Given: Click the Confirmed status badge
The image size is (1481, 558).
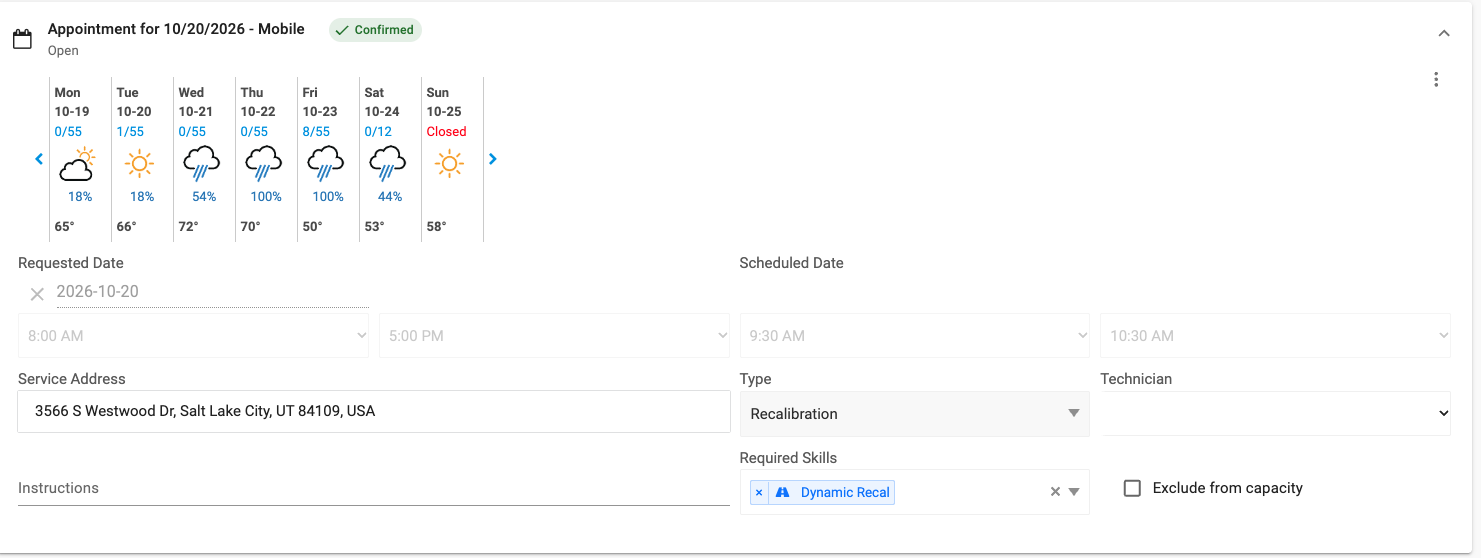Looking at the screenshot, I should coord(375,30).
